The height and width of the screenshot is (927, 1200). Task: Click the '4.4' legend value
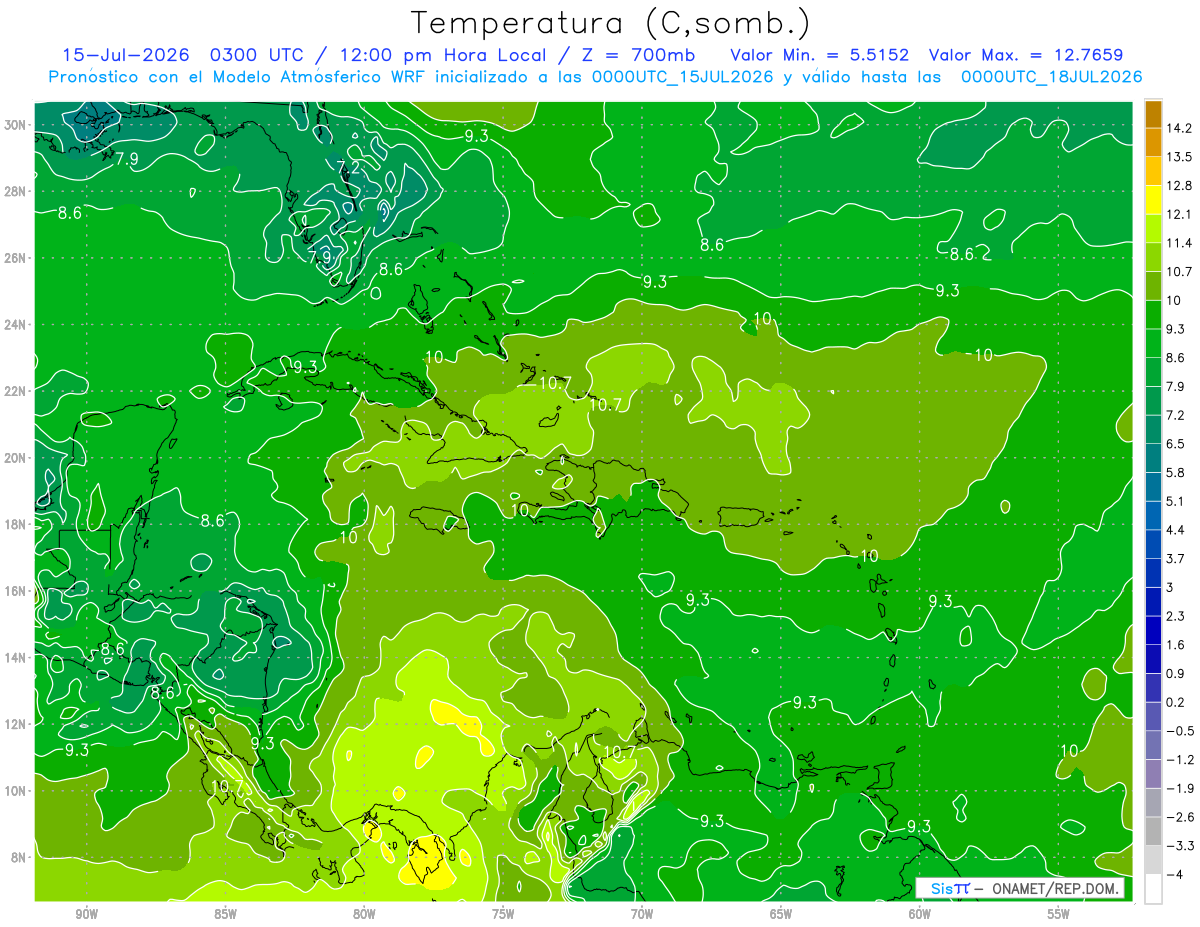click(1175, 530)
